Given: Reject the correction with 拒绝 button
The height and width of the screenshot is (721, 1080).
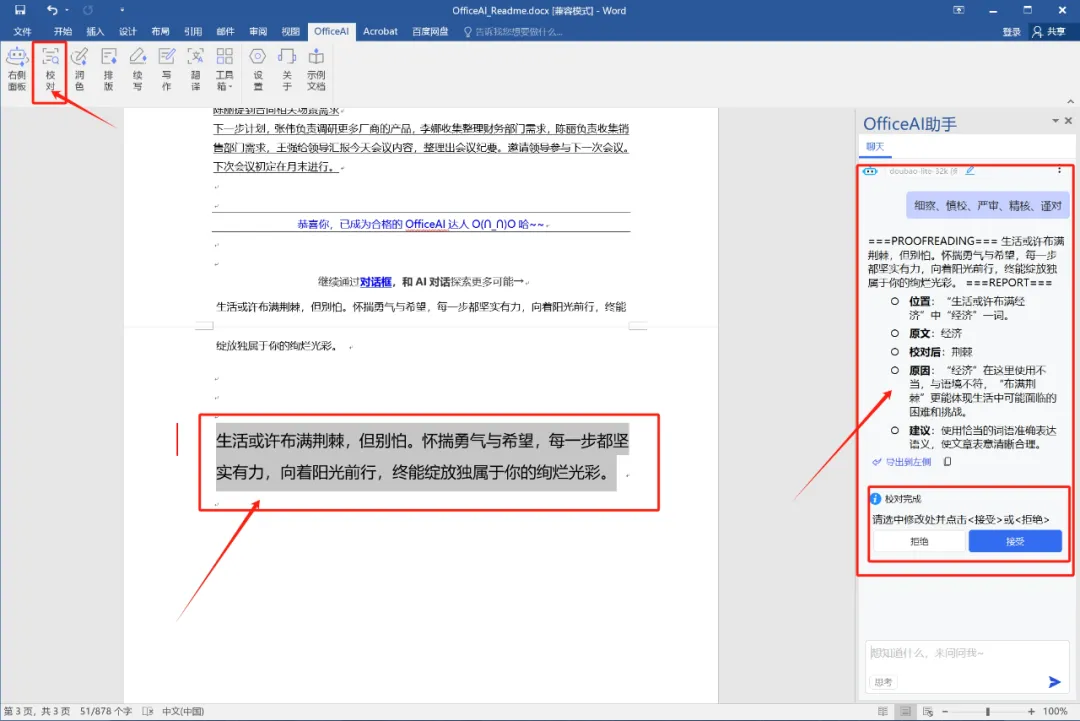Looking at the screenshot, I should (919, 541).
